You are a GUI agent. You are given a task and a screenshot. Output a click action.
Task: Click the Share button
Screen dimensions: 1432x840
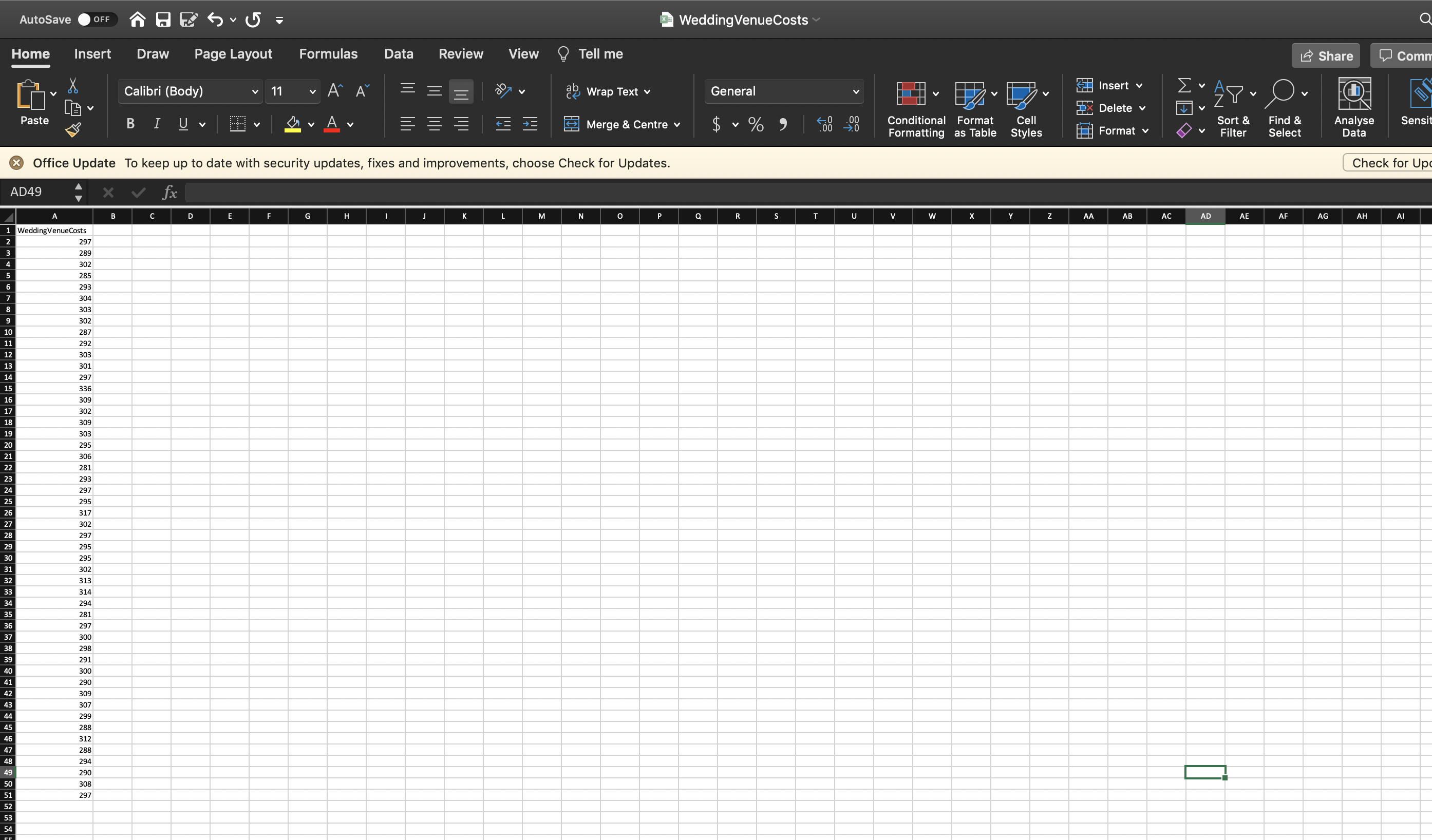[x=1326, y=55]
